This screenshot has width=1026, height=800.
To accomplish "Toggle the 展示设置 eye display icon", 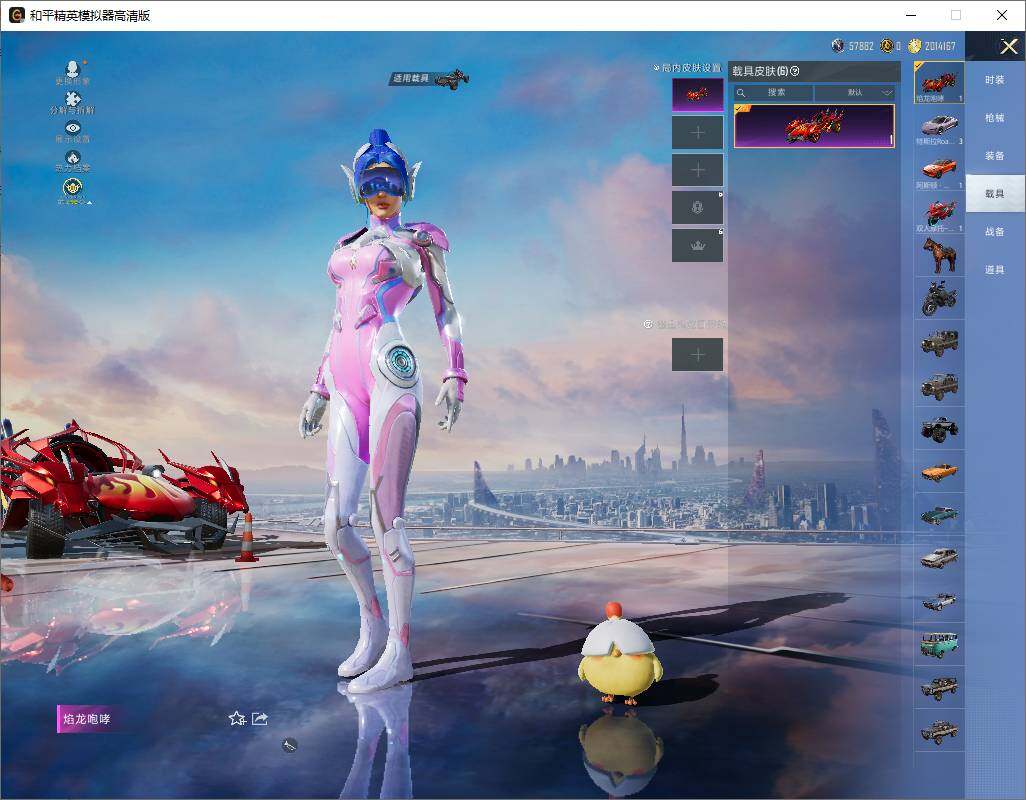I will coord(73,128).
